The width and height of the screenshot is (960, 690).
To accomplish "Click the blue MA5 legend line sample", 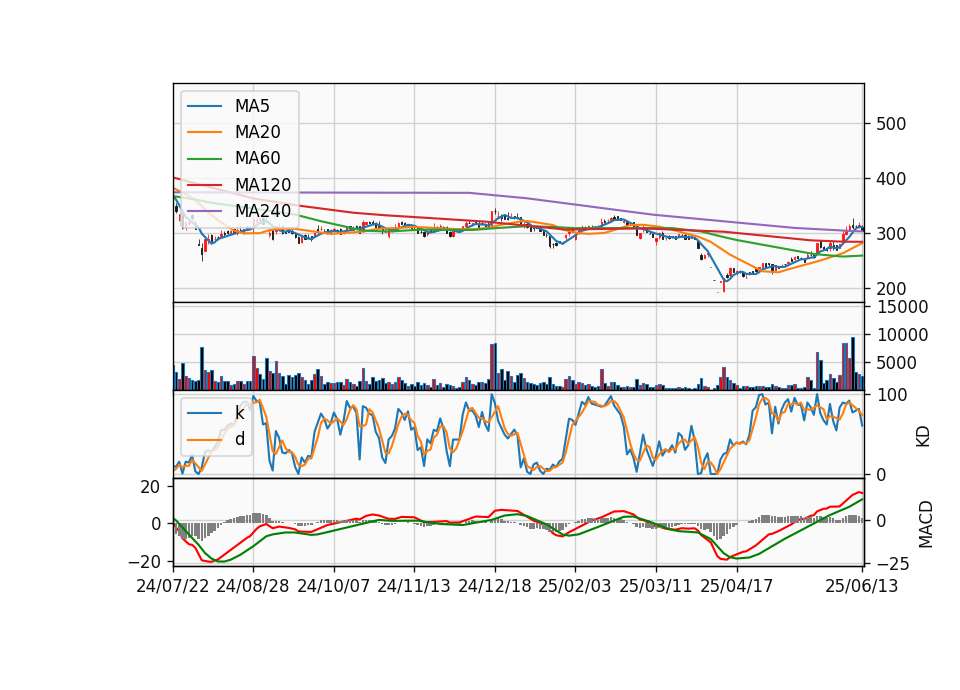I will pyautogui.click(x=204, y=106).
